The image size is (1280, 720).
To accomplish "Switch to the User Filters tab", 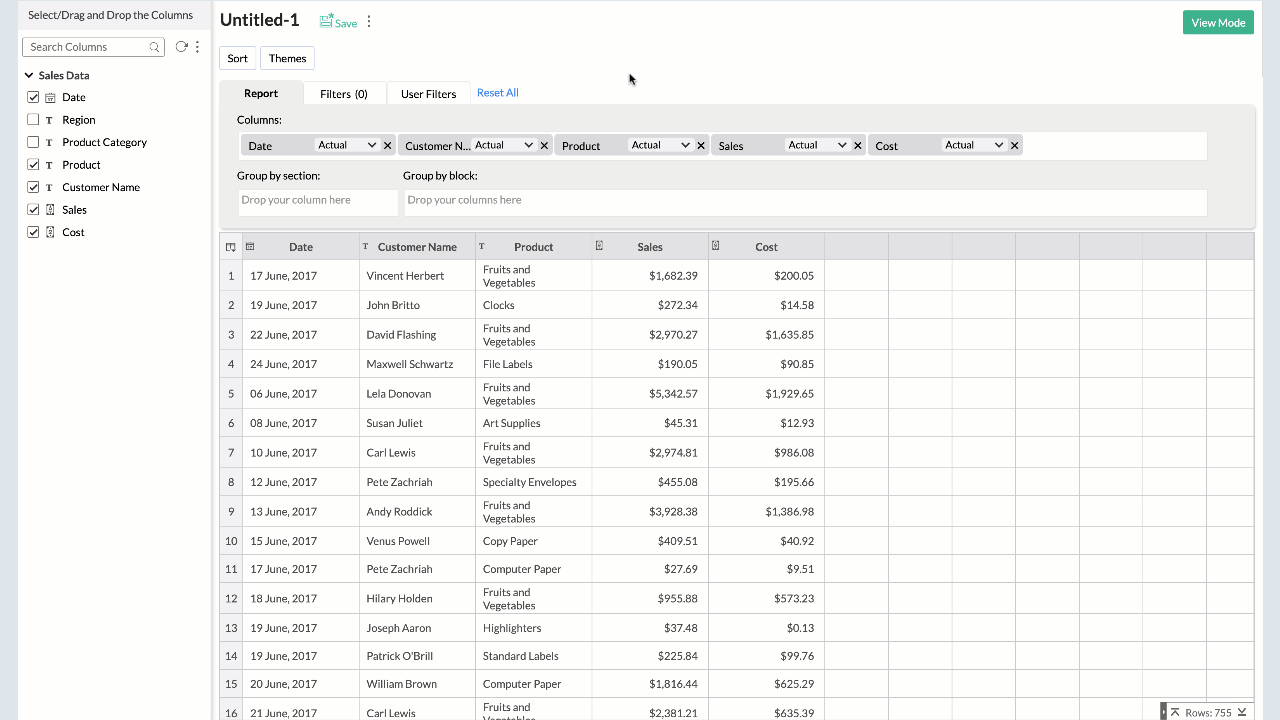I will tap(427, 92).
